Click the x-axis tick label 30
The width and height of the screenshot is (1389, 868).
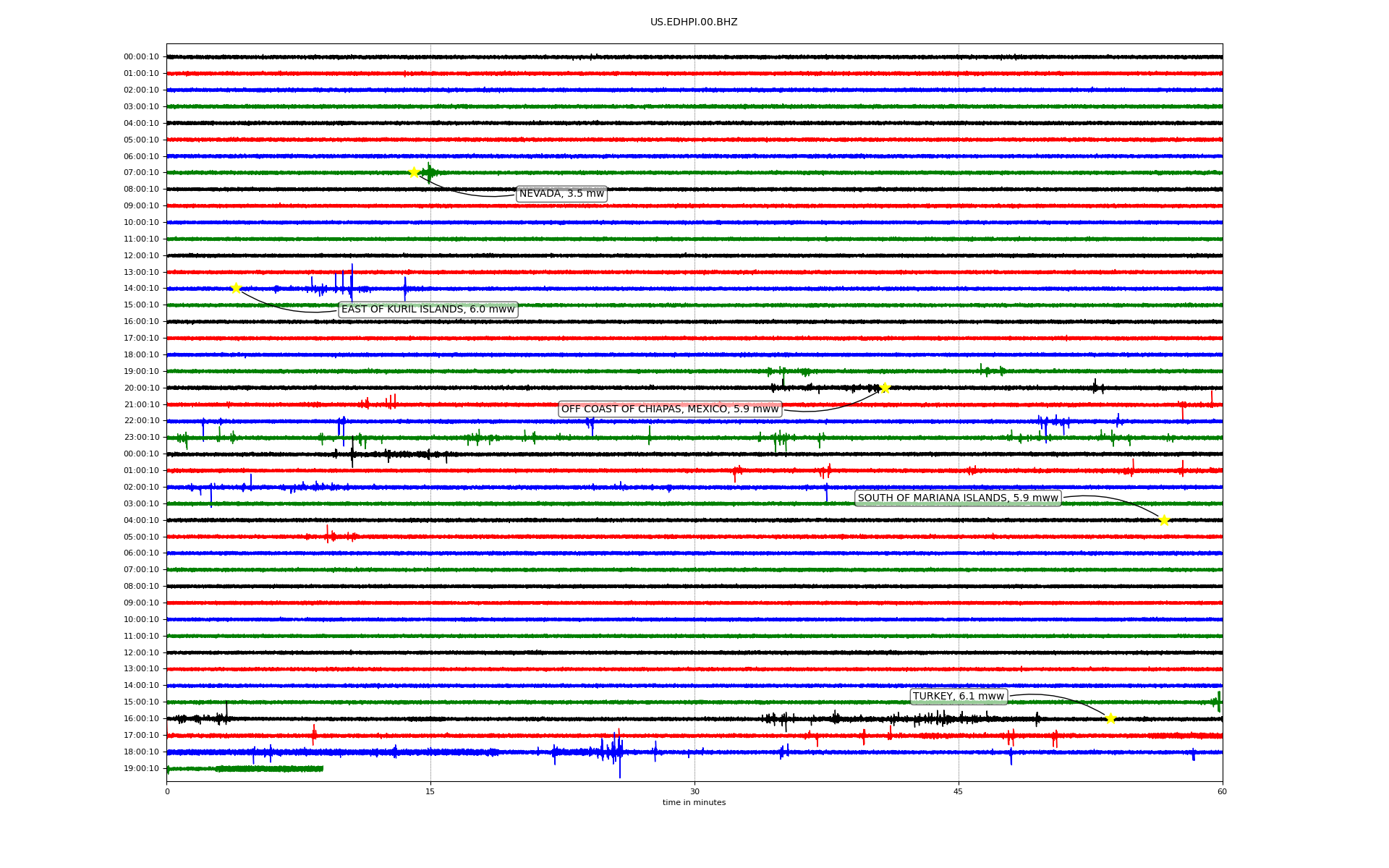point(694,791)
